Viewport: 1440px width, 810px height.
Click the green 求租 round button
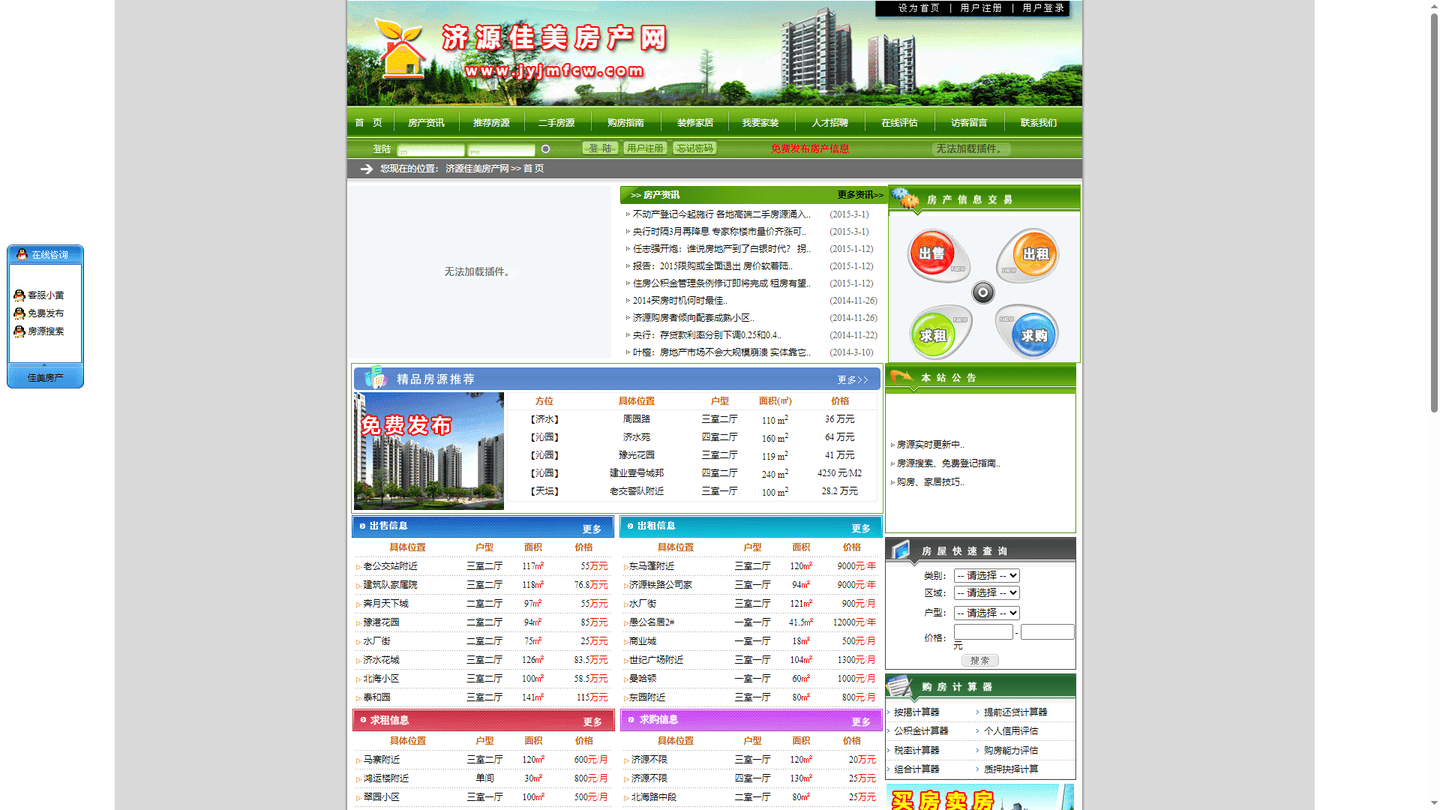[x=934, y=334]
